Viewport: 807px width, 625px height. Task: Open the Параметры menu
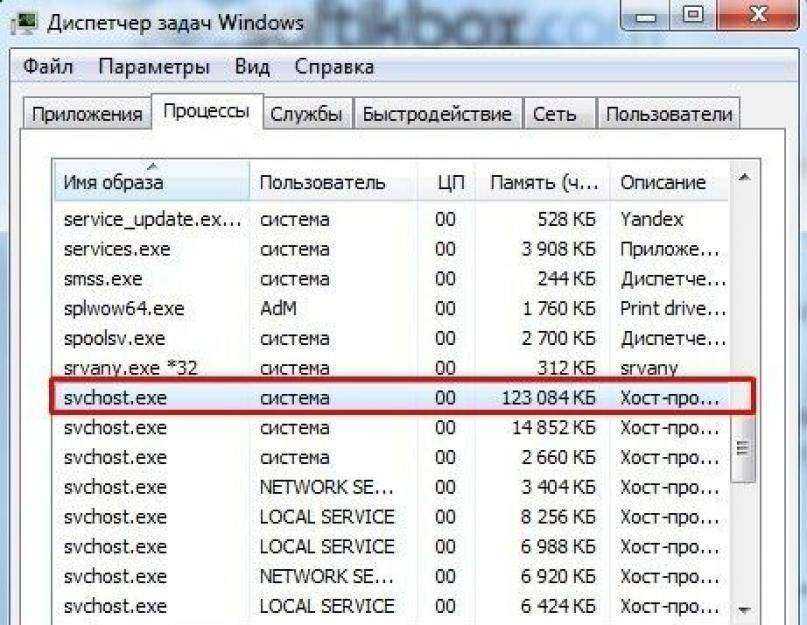[154, 67]
